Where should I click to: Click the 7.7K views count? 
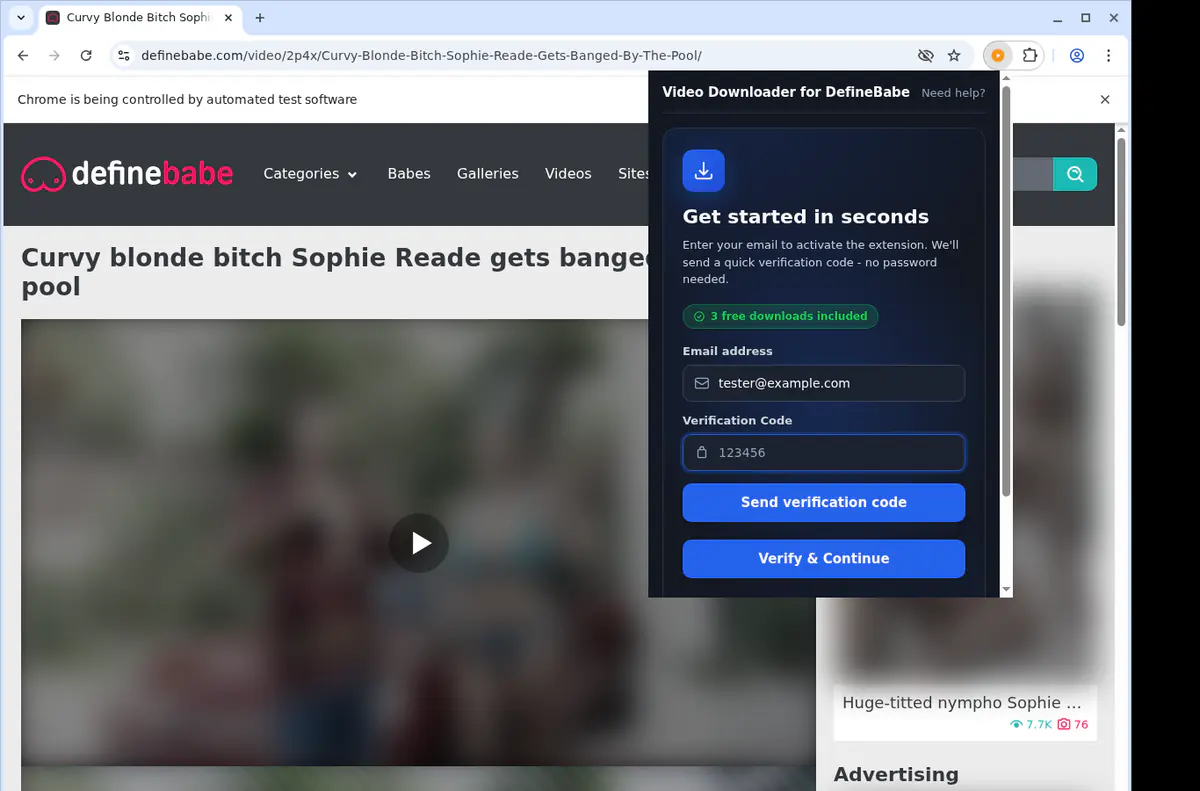tap(1031, 725)
